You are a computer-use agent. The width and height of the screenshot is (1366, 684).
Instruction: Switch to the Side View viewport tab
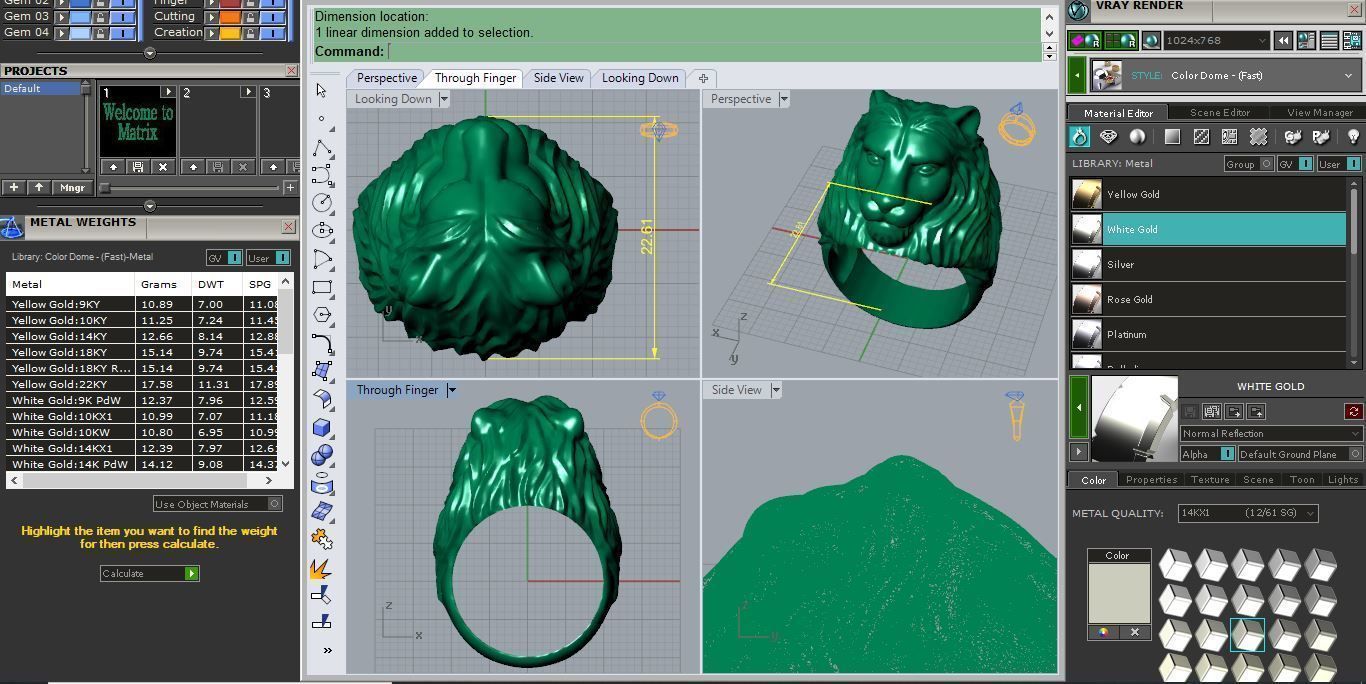coord(558,78)
